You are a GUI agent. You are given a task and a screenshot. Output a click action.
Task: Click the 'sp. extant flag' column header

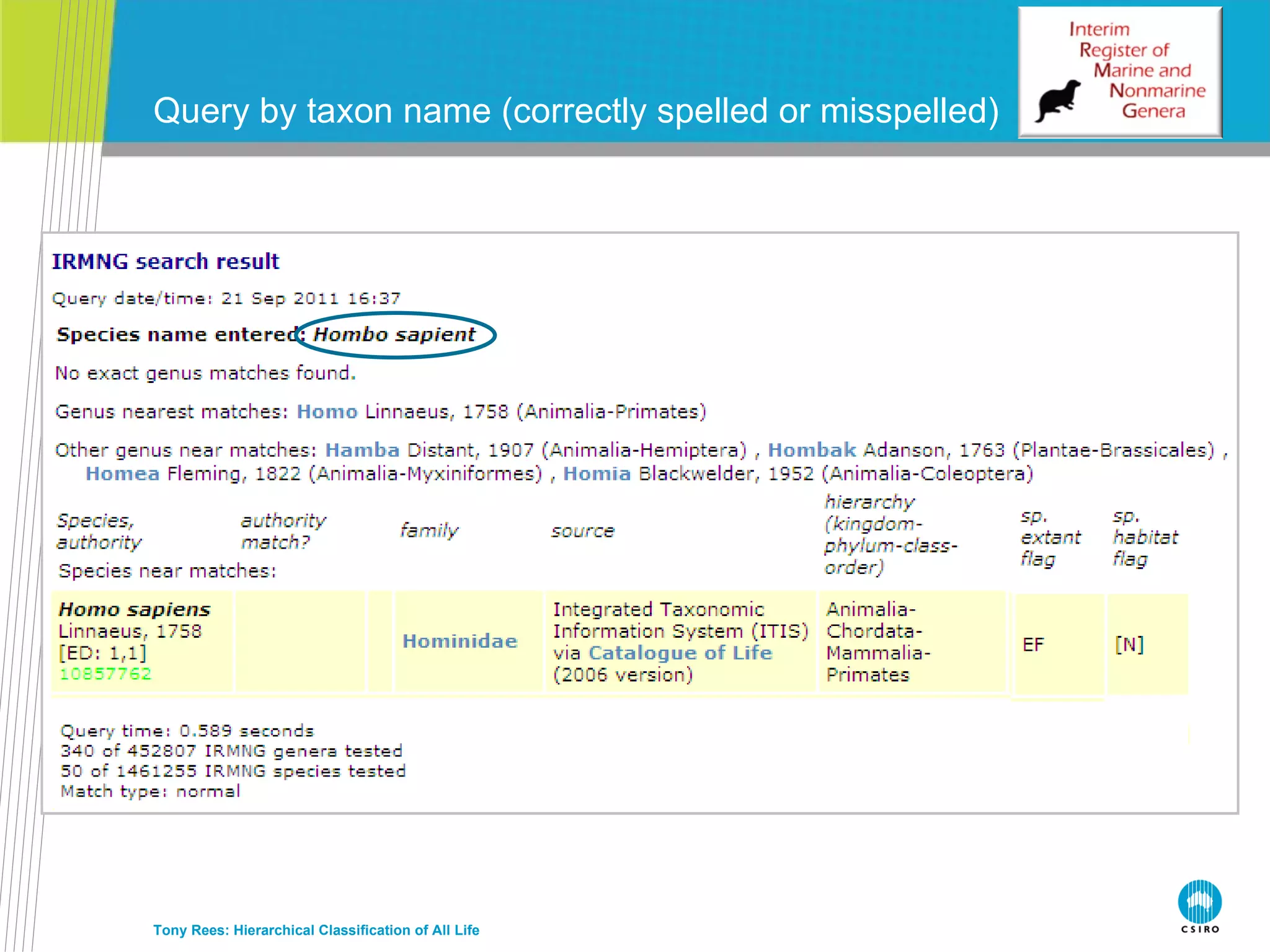(1050, 537)
